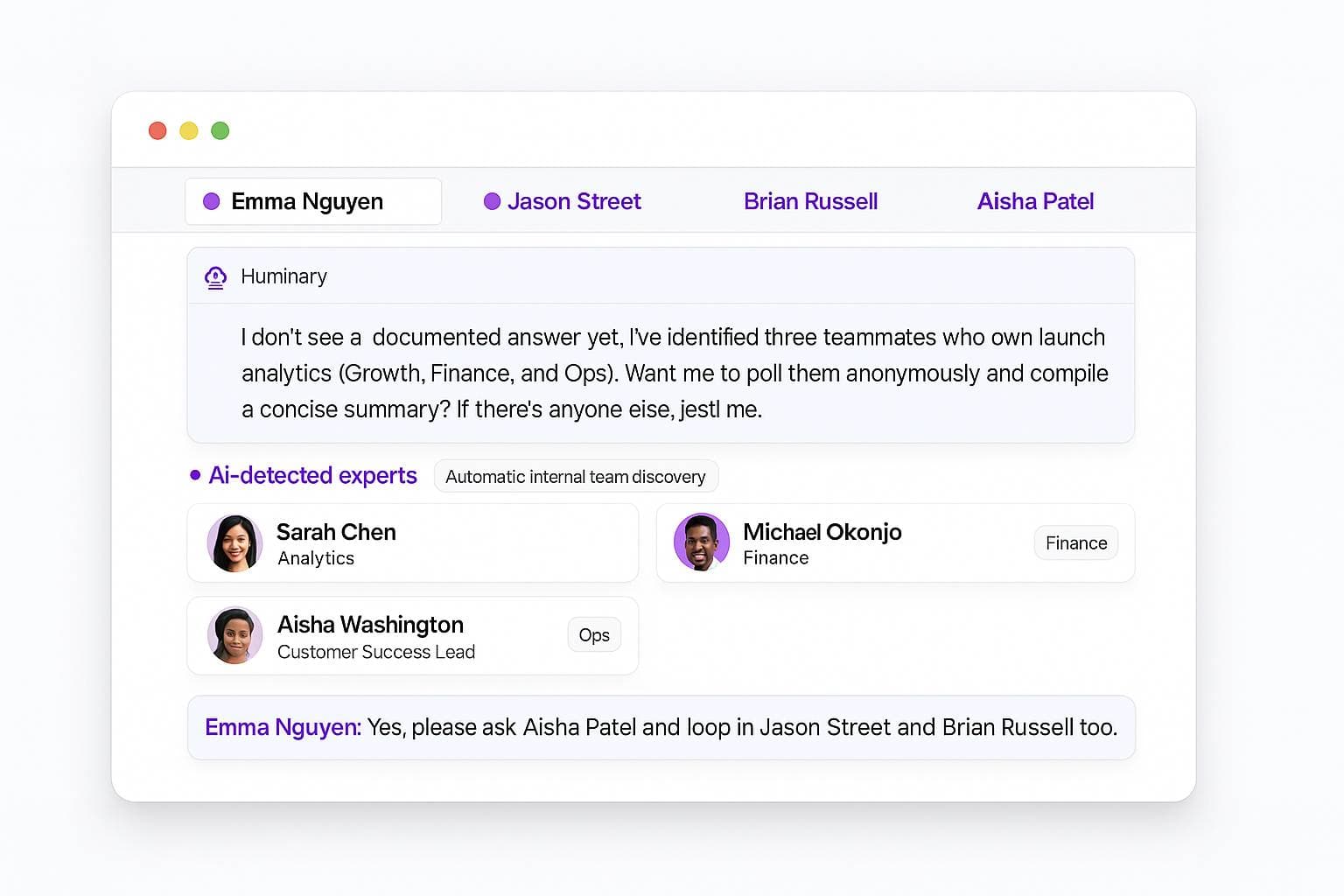Click the Huminary logo icon
1344x896 pixels.
click(x=215, y=277)
